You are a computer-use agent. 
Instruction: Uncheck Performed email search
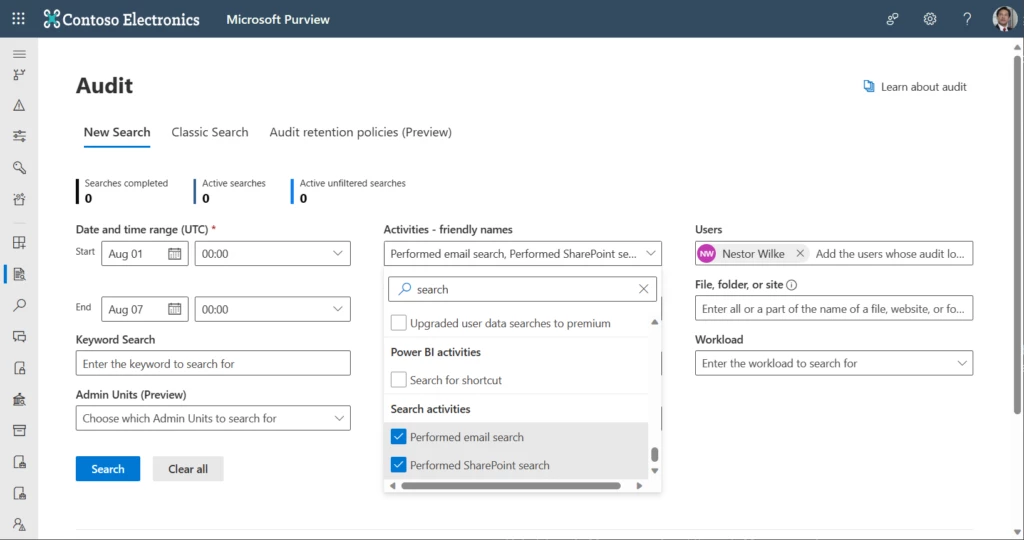398,436
